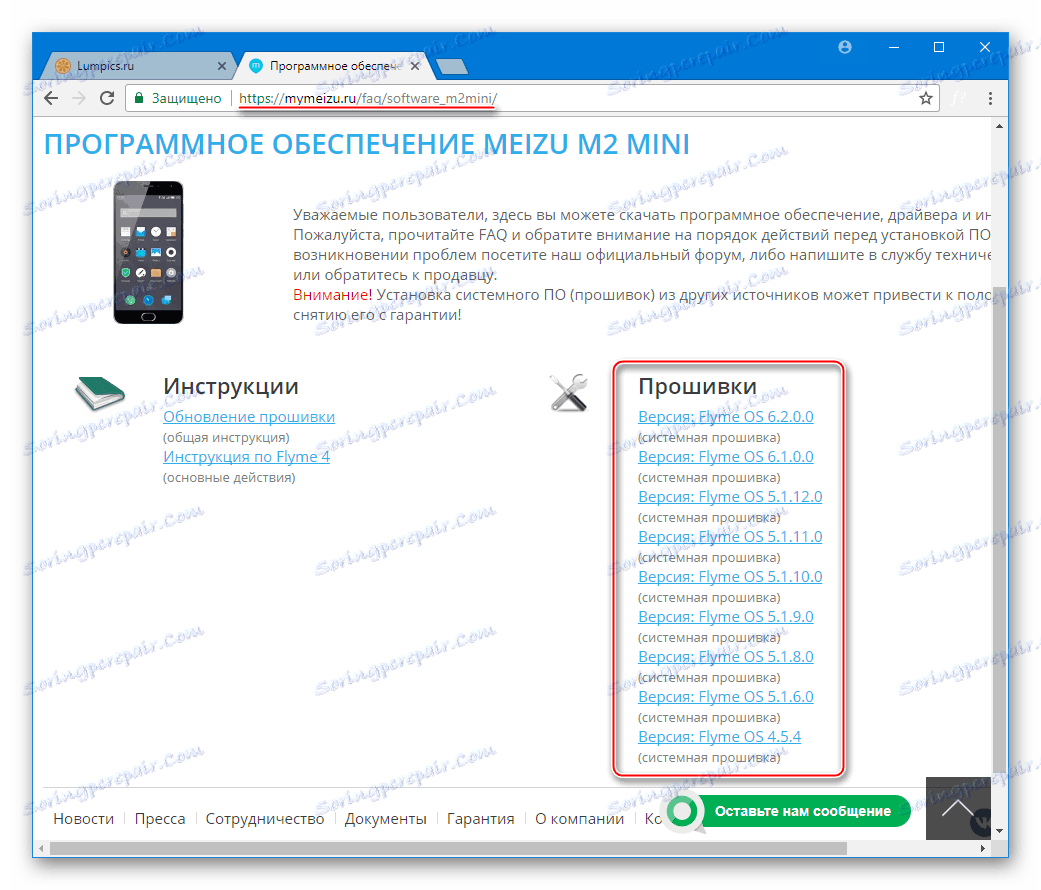This screenshot has width=1041, height=890.
Task: Open the Инструкция по Flyme 4 link
Action: click(x=246, y=457)
